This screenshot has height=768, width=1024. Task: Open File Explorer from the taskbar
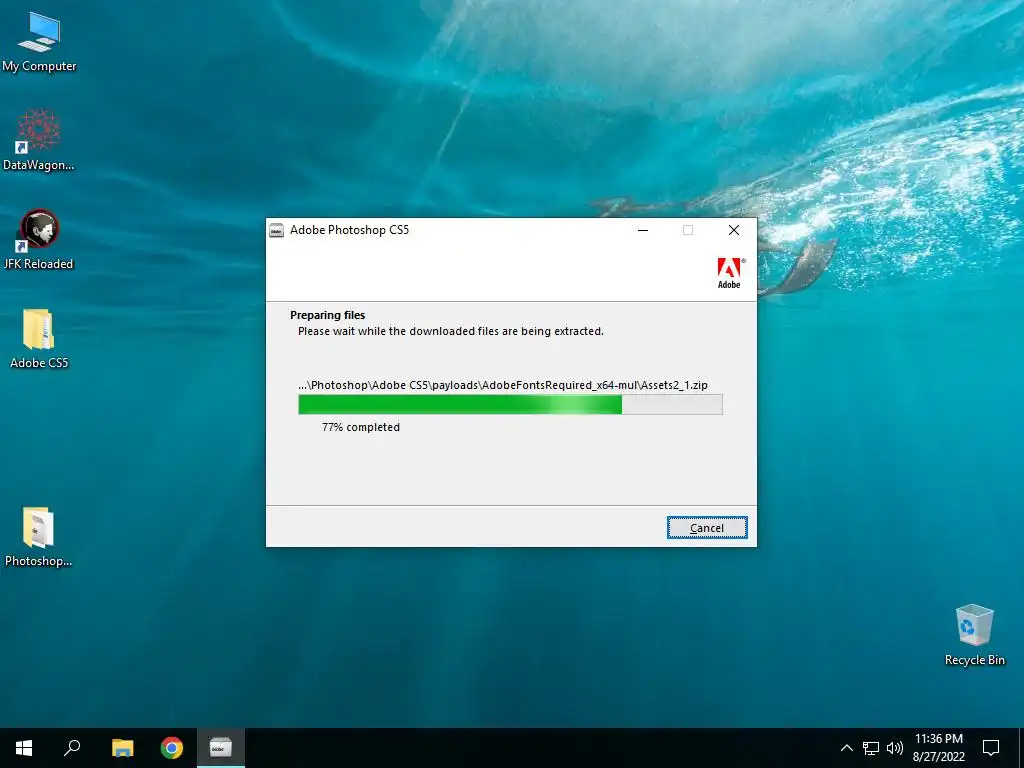click(122, 748)
